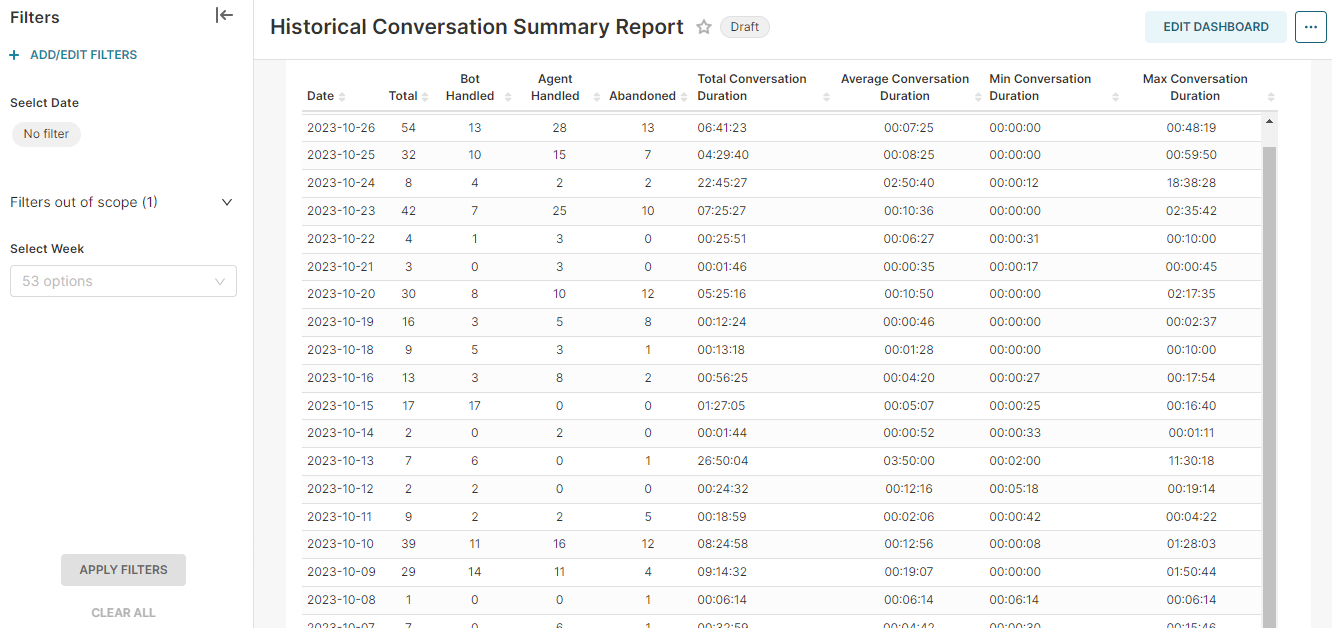The width and height of the screenshot is (1332, 628).
Task: Sort by Average Conversation Duration
Action: 978,97
